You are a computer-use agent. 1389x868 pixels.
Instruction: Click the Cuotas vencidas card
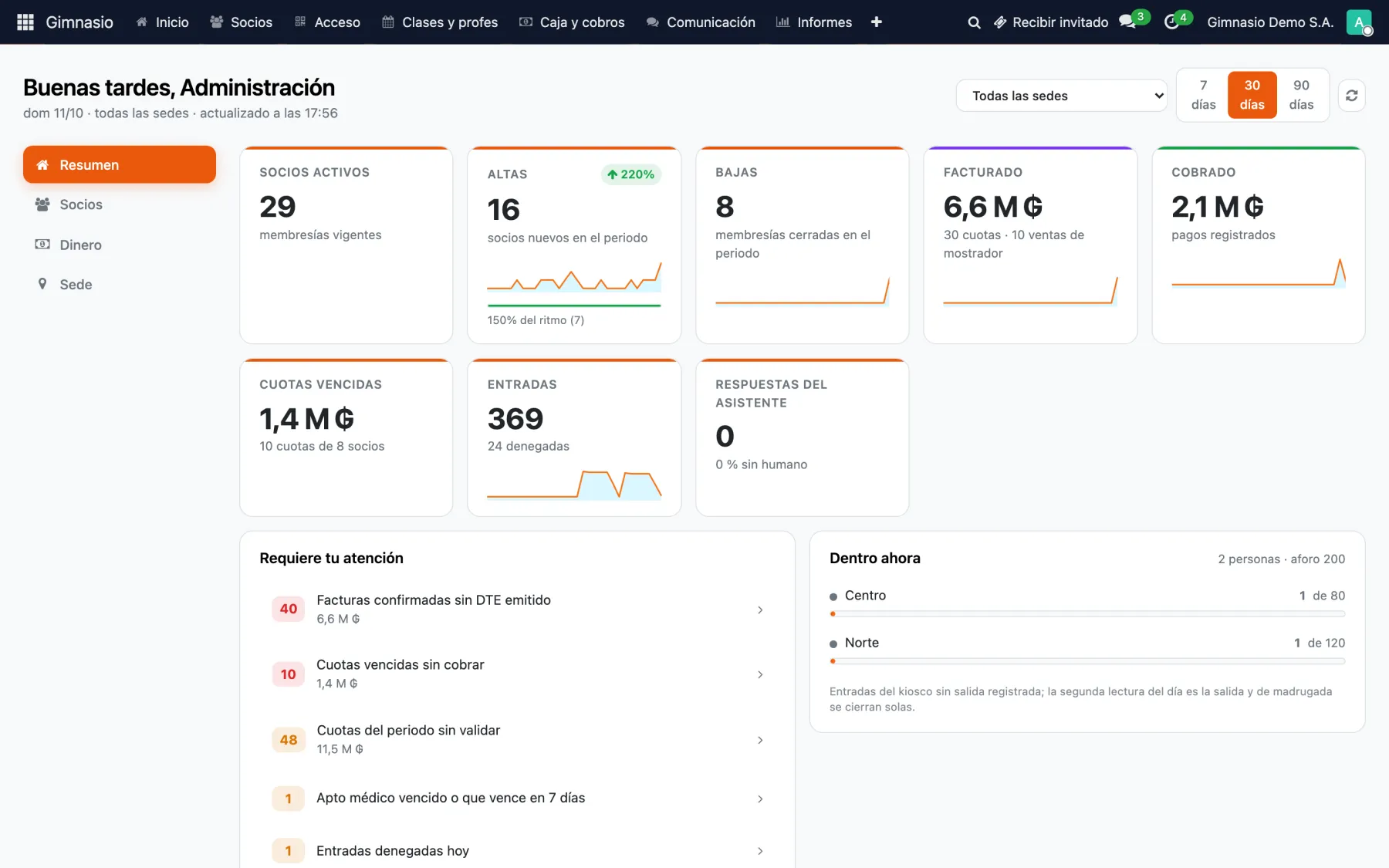(x=346, y=437)
